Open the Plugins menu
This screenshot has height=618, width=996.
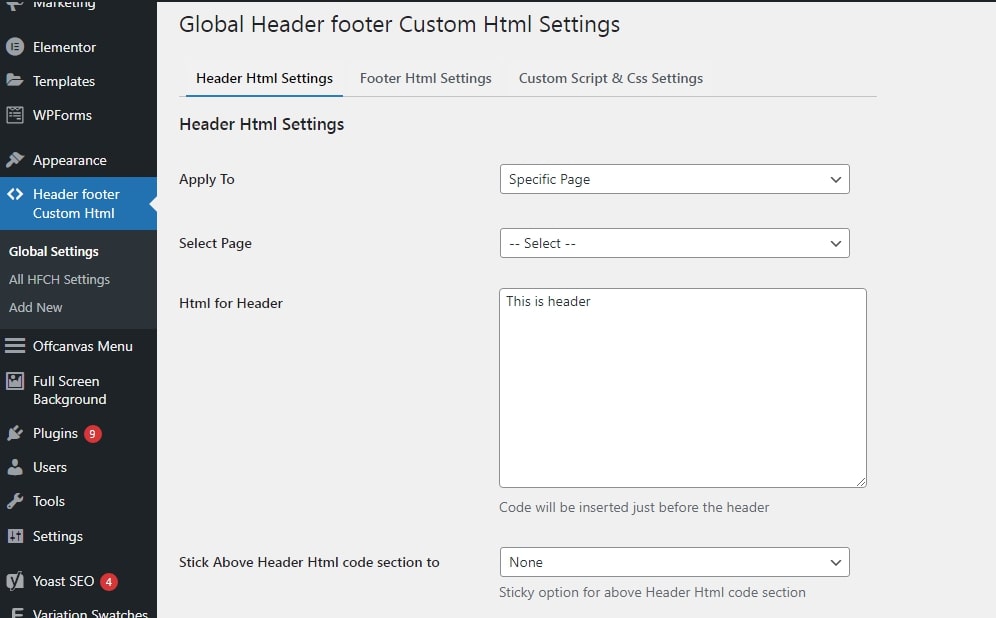(53, 433)
